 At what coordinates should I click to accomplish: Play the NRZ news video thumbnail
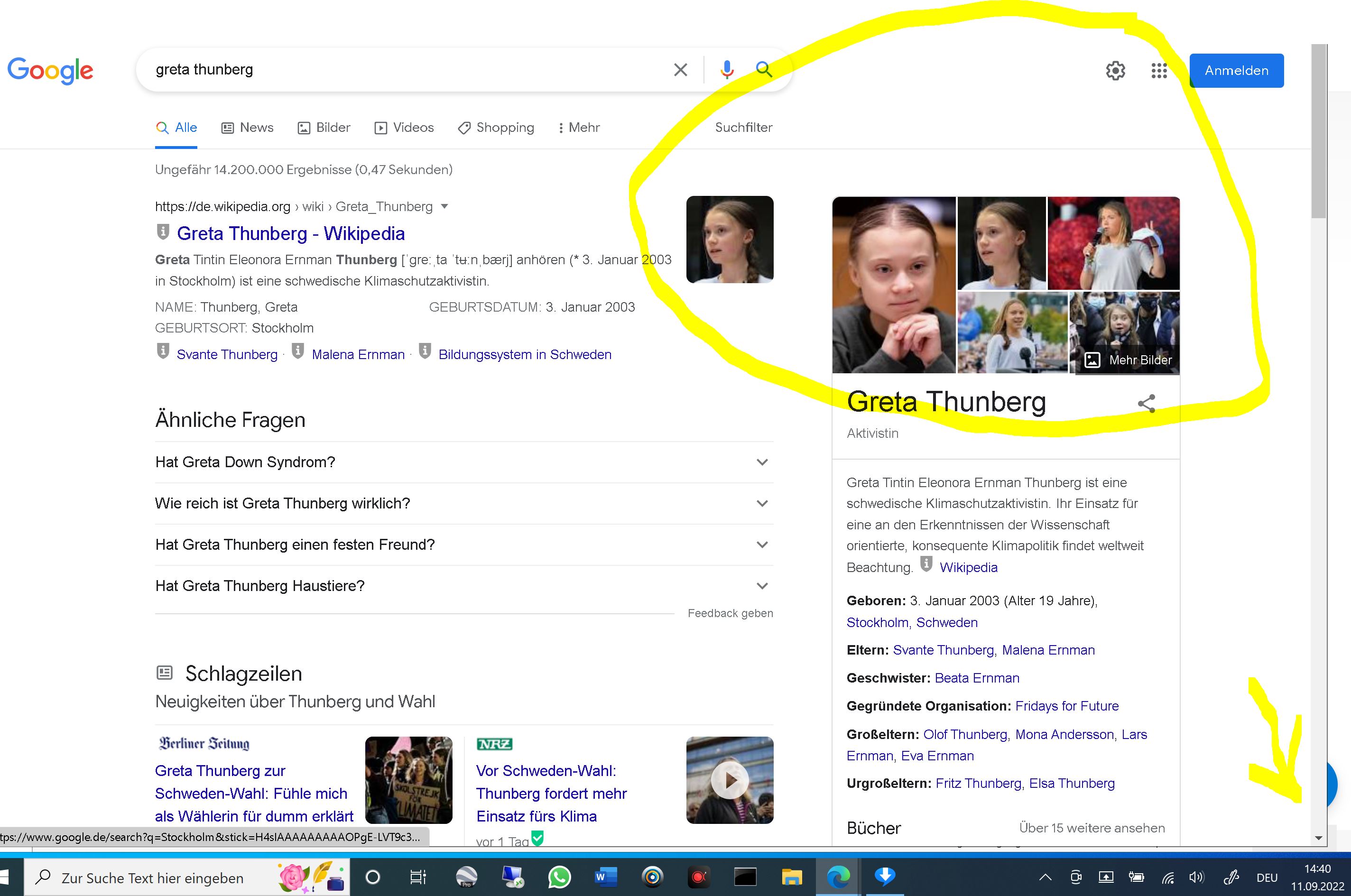pyautogui.click(x=729, y=780)
